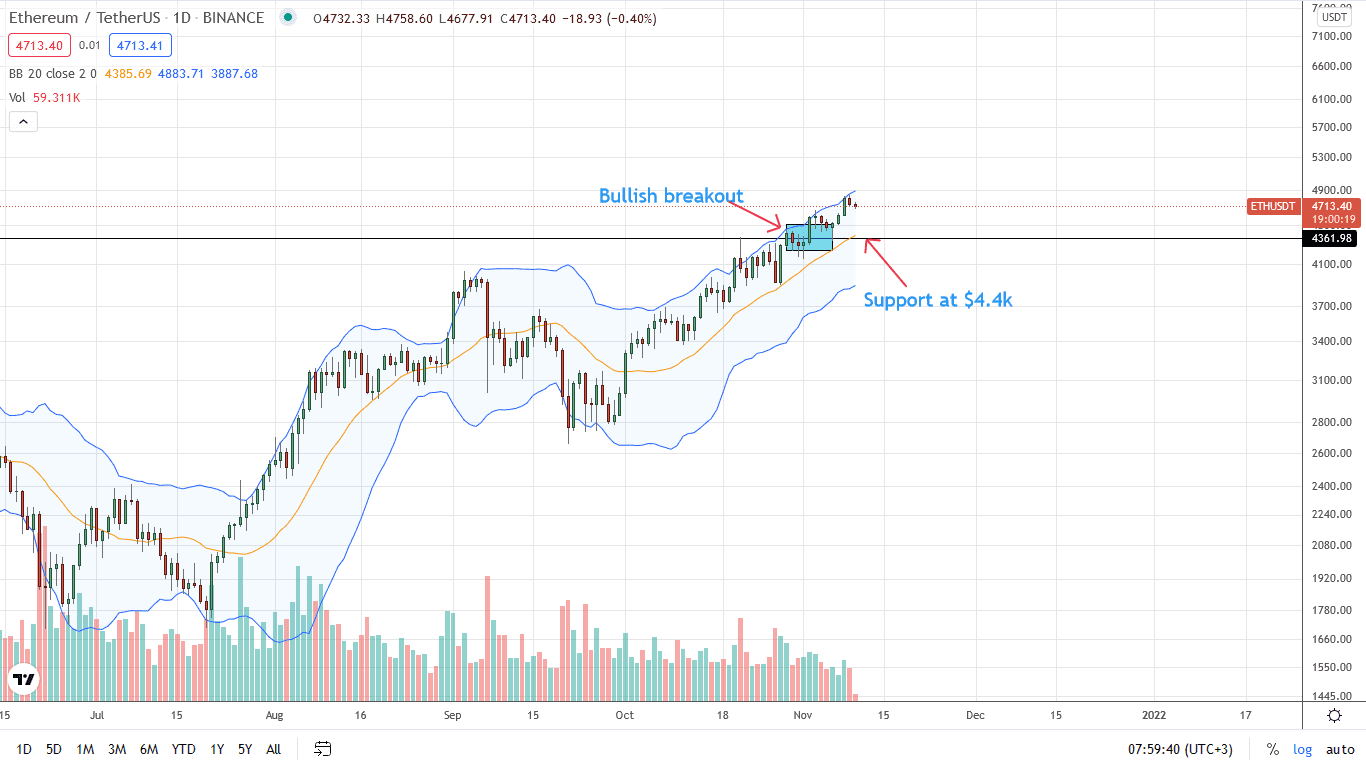This screenshot has width=1366, height=768.
Task: Click the spread value 0.01
Action: (90, 45)
